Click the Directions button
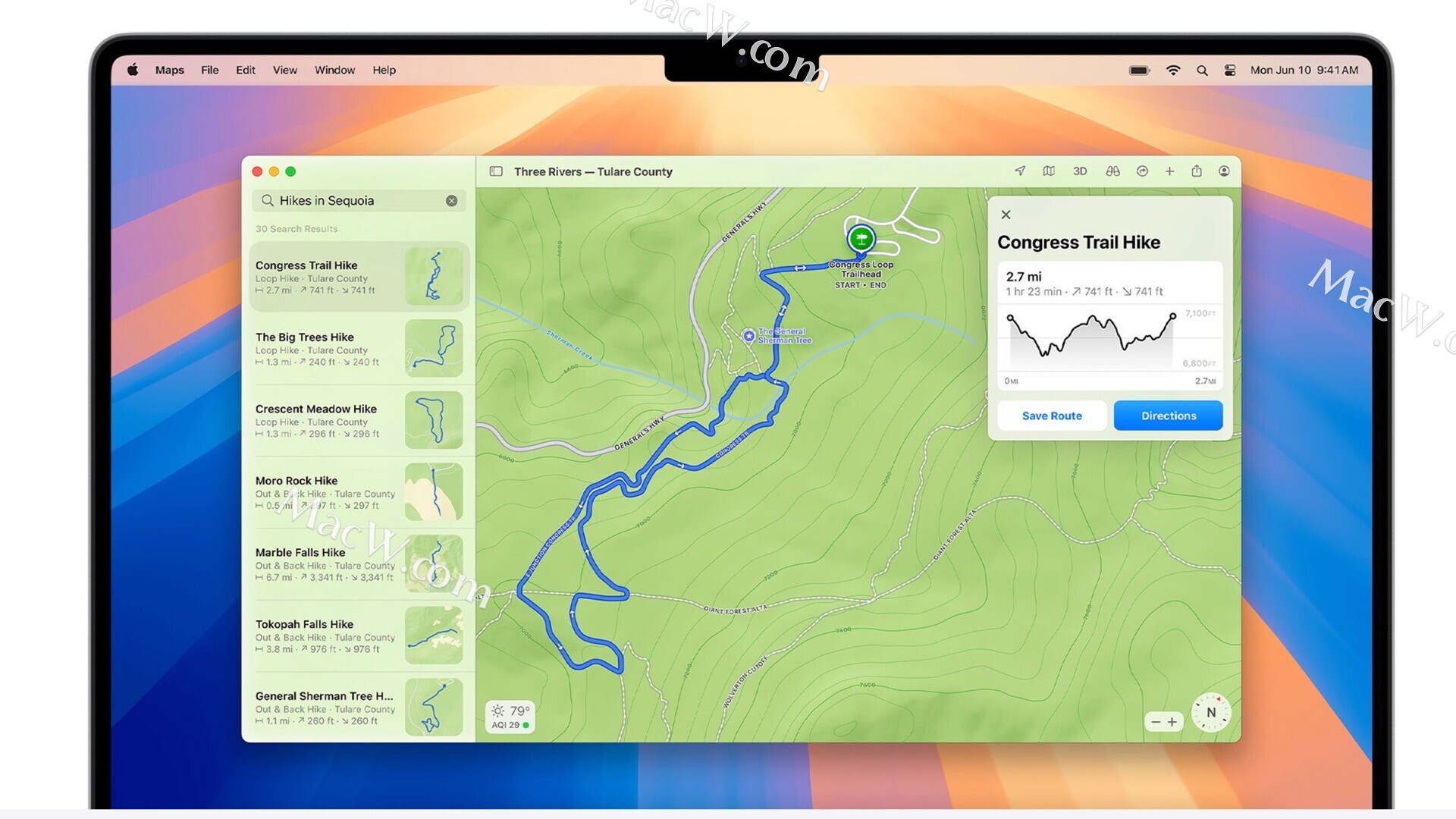Screen dimensions: 1456x819 (1168, 416)
